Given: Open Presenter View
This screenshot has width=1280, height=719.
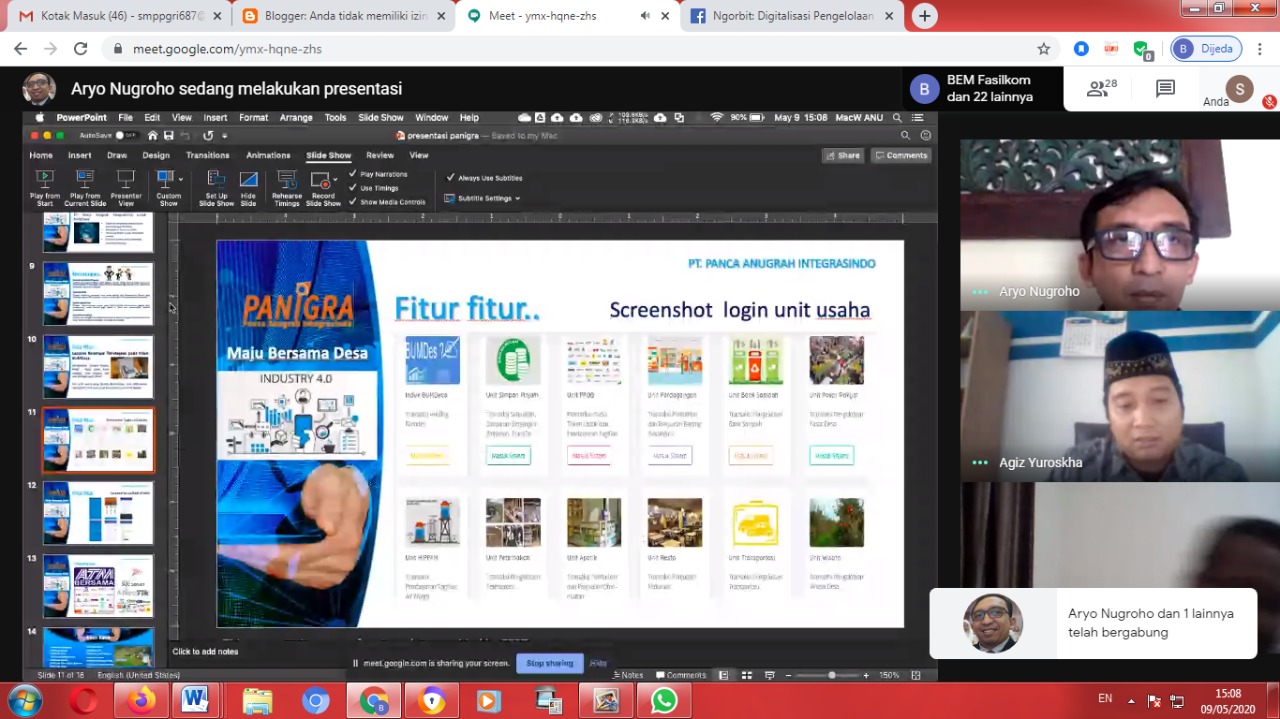Looking at the screenshot, I should tap(126, 180).
